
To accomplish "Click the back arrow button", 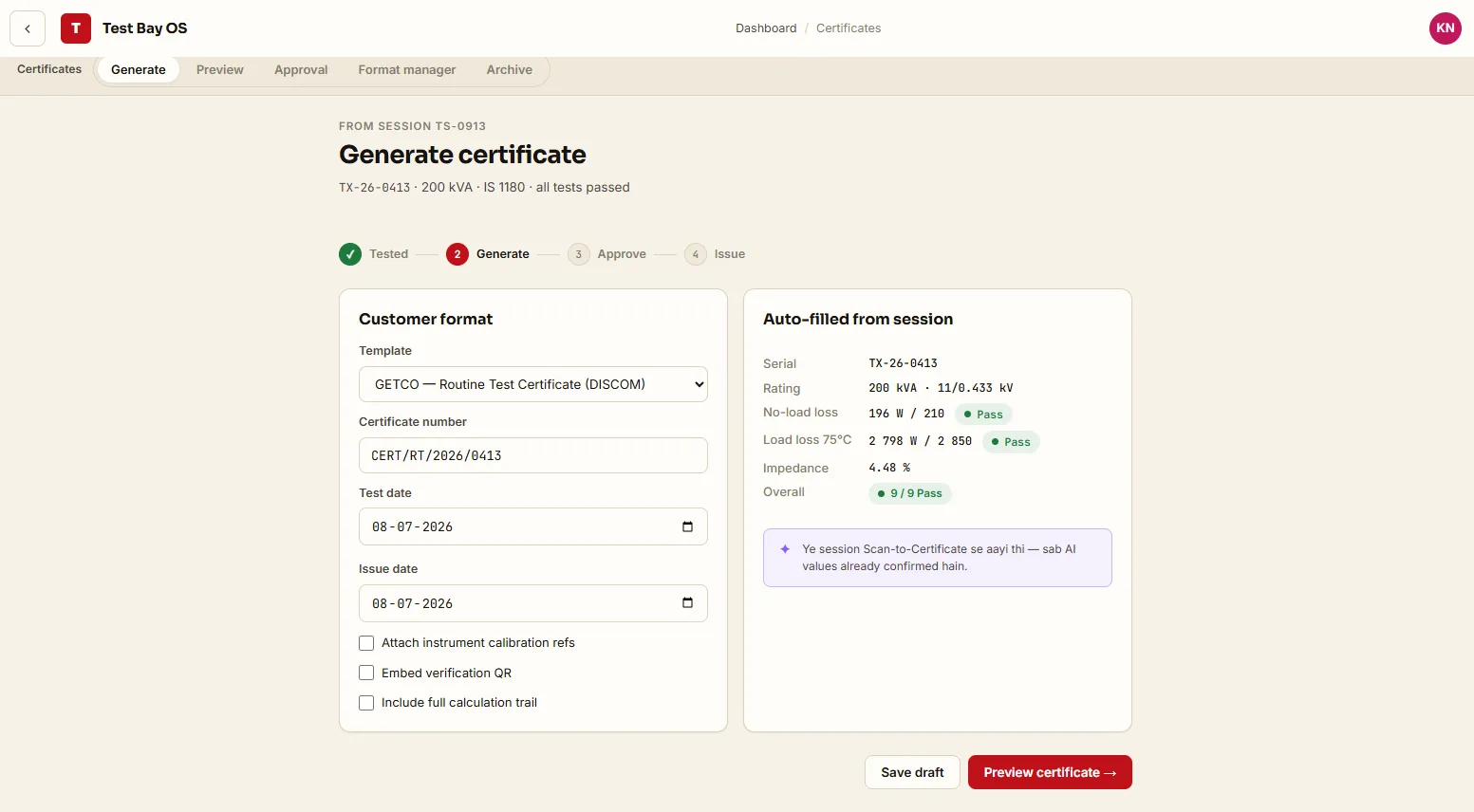I will (x=28, y=28).
